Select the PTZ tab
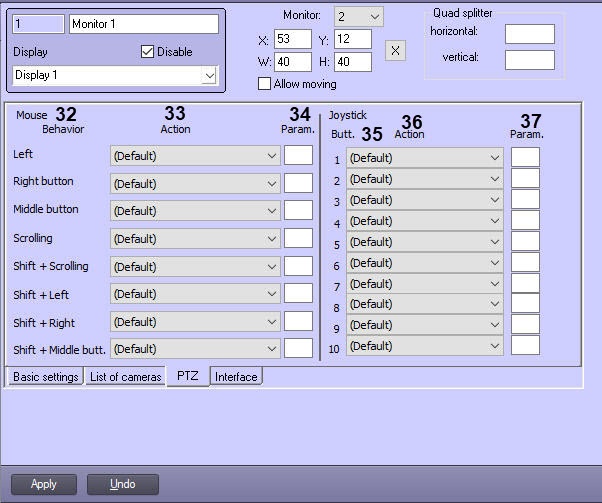The width and height of the screenshot is (602, 503). click(188, 376)
